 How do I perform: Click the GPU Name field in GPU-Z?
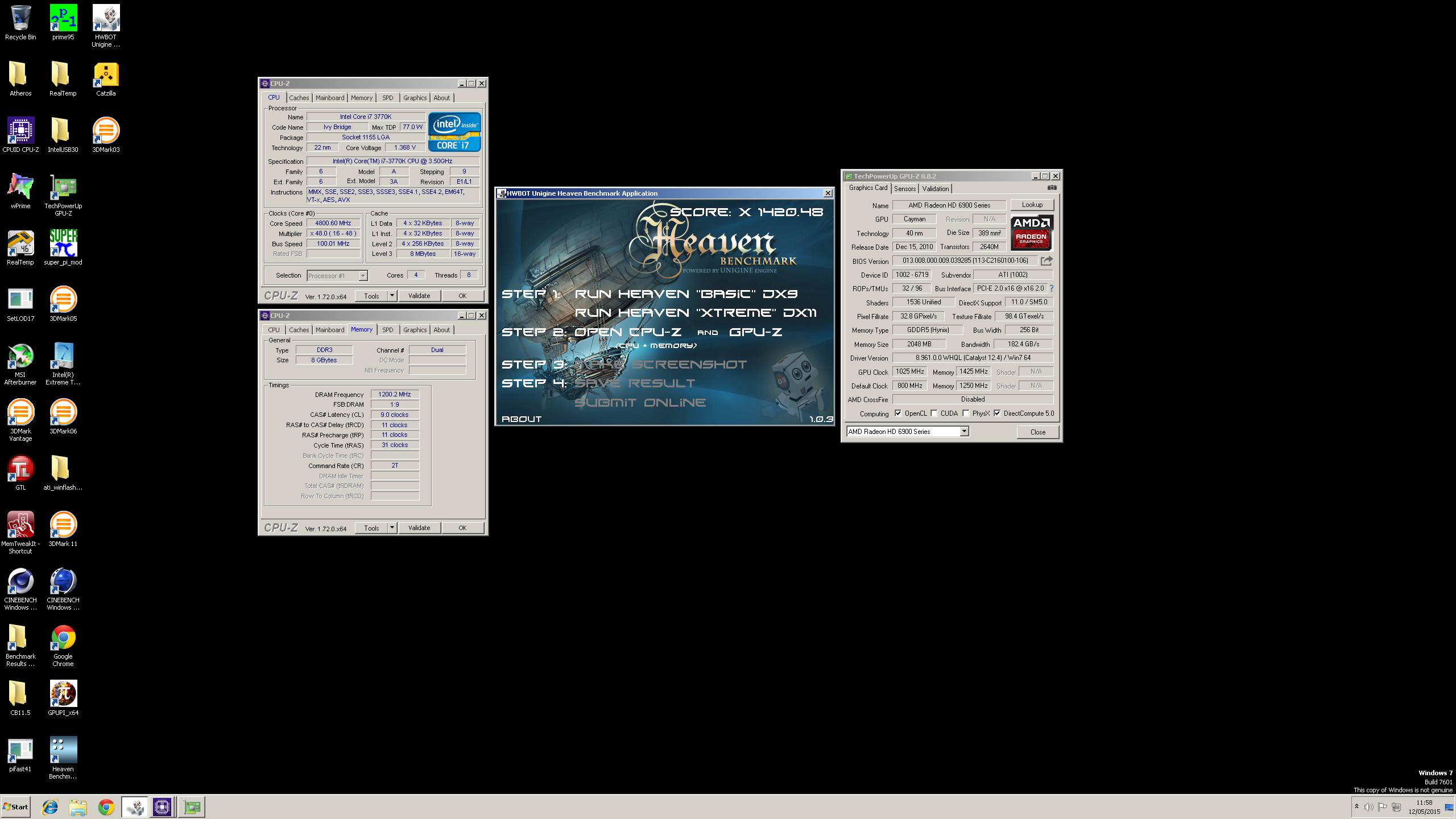coord(949,205)
